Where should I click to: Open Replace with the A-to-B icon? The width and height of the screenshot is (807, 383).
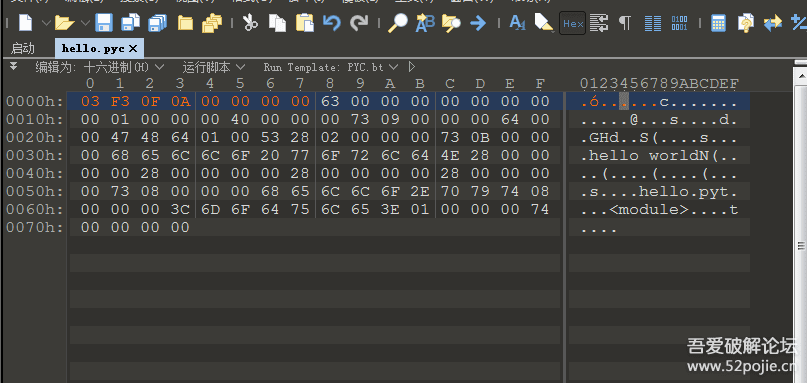tap(425, 23)
